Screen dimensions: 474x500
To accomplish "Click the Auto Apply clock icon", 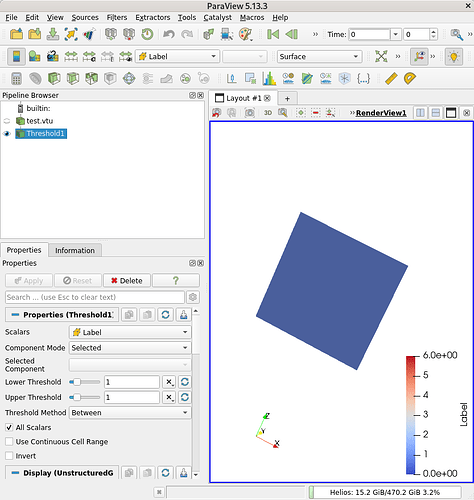I will click(147, 34).
